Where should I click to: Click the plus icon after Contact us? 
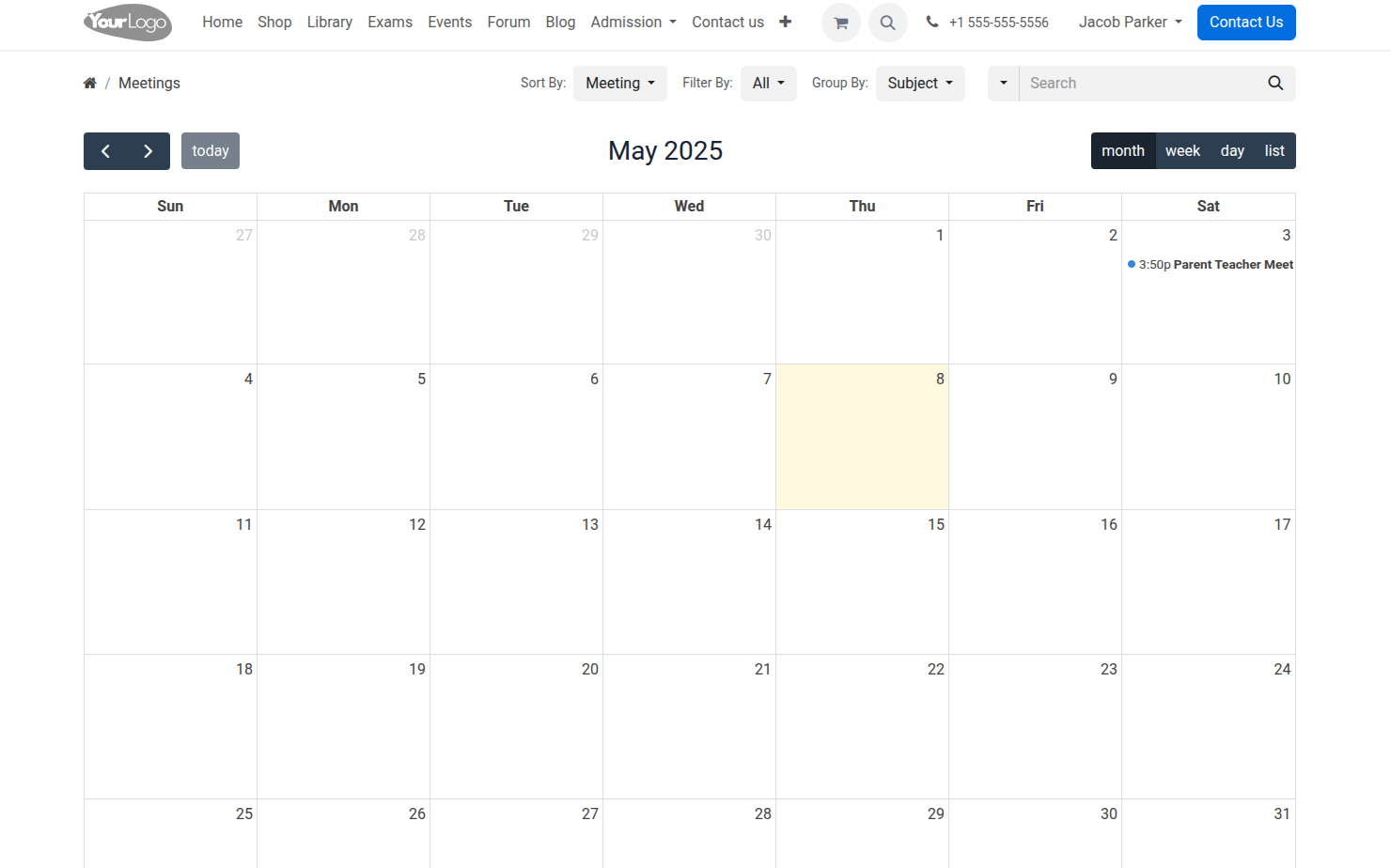785,22
